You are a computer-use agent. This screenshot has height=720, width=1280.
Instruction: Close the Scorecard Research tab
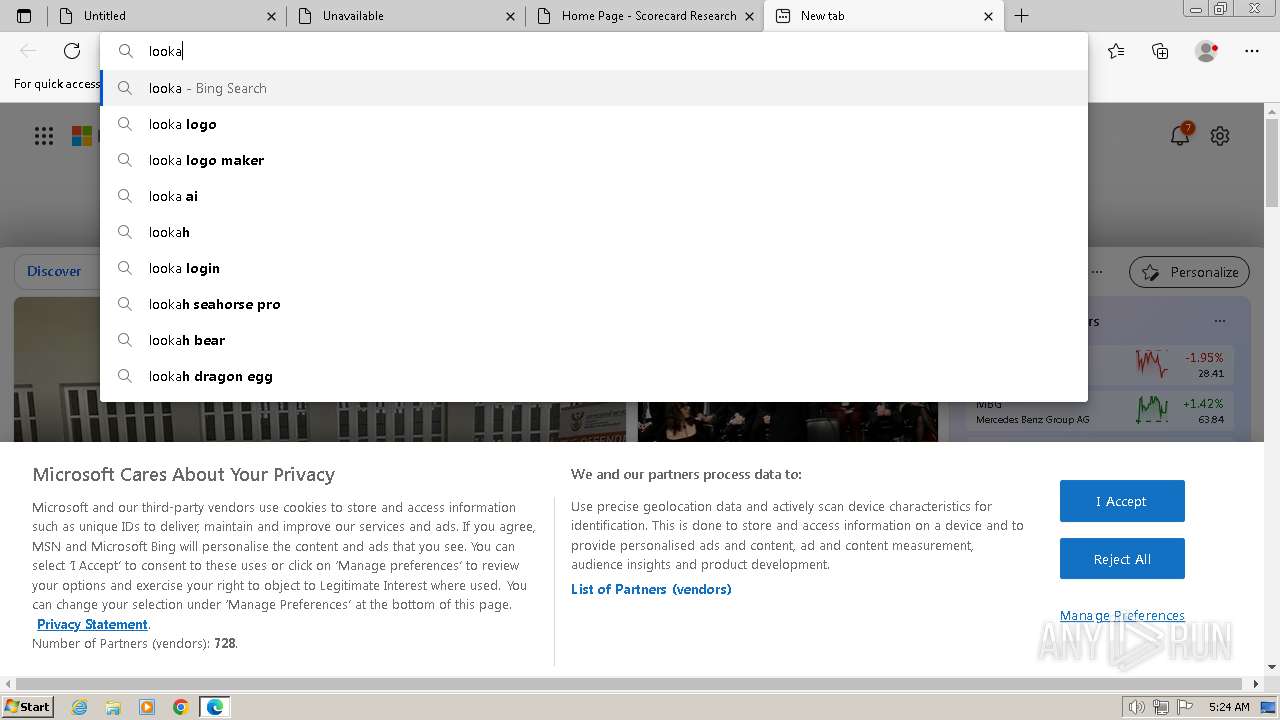pyautogui.click(x=750, y=16)
